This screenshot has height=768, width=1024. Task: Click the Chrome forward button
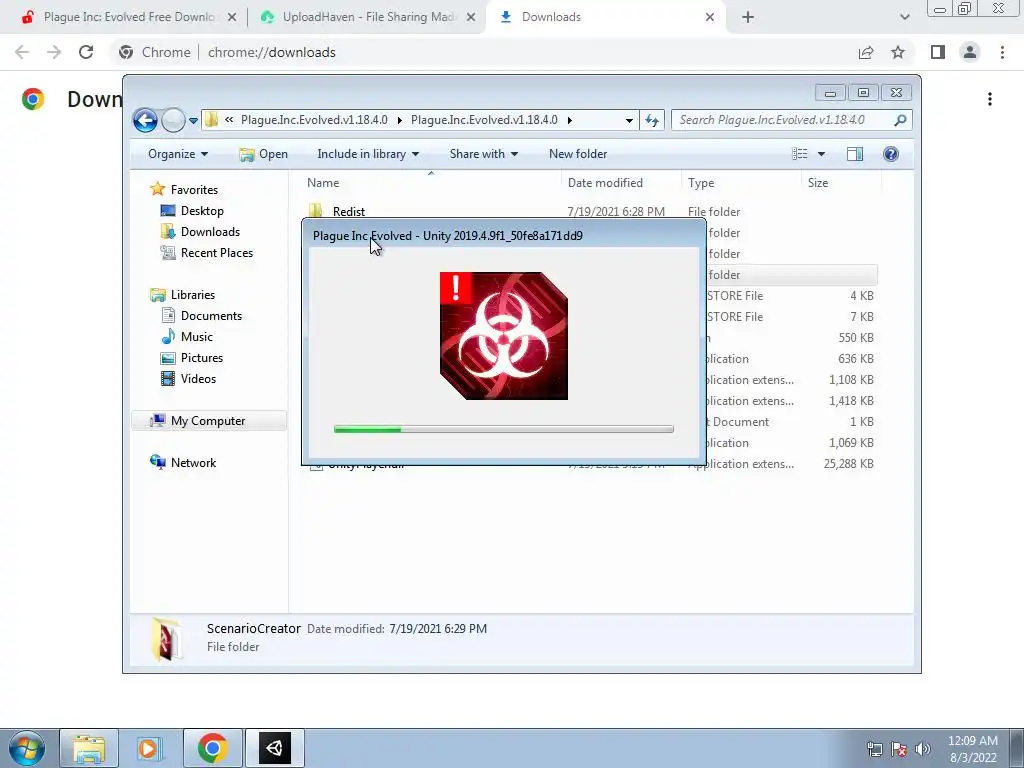click(x=54, y=52)
